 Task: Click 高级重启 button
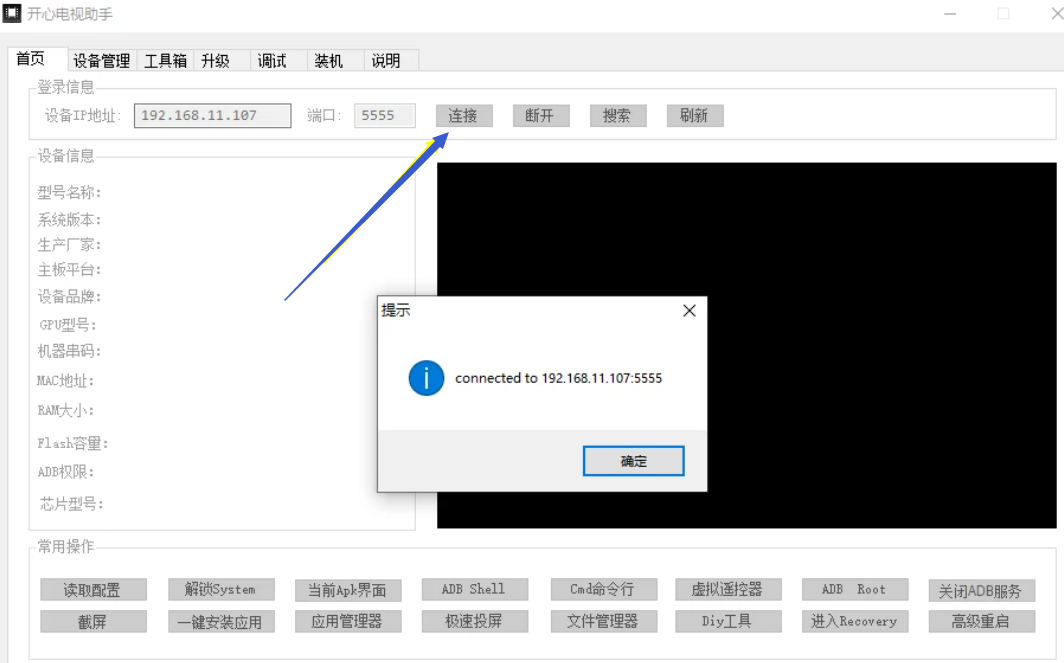pos(982,622)
